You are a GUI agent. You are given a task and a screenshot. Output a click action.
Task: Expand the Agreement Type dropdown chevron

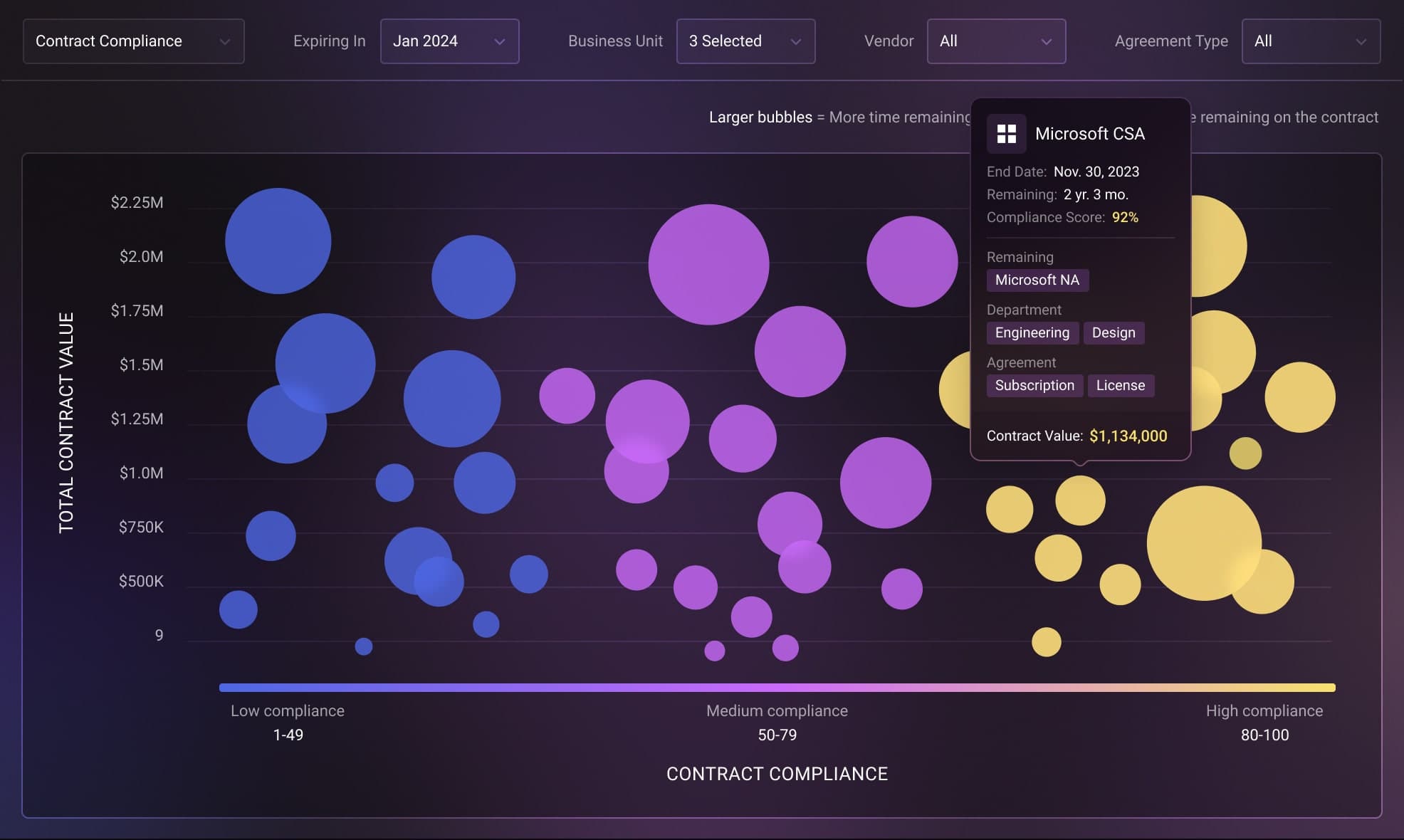1361,41
